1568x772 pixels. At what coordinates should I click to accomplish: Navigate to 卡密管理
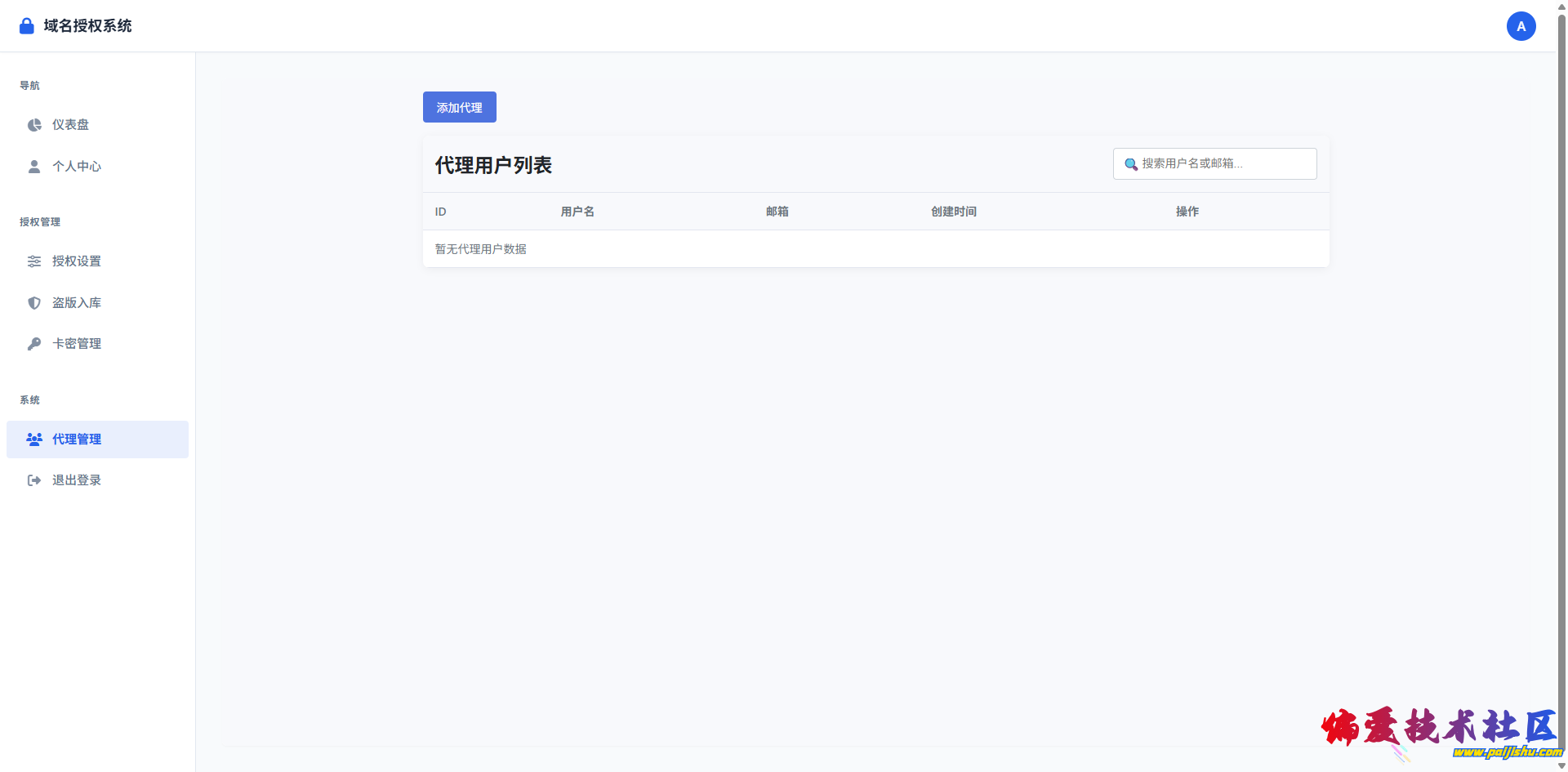coord(77,344)
